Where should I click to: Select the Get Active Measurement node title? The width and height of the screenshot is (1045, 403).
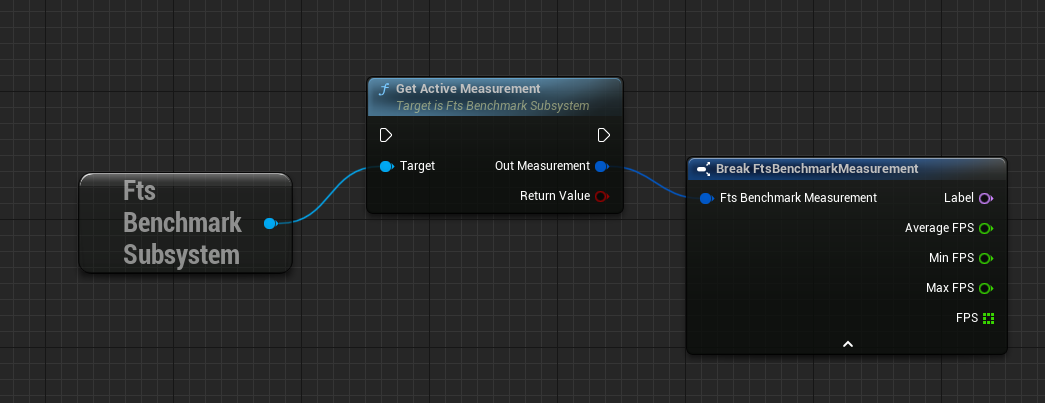[x=468, y=89]
